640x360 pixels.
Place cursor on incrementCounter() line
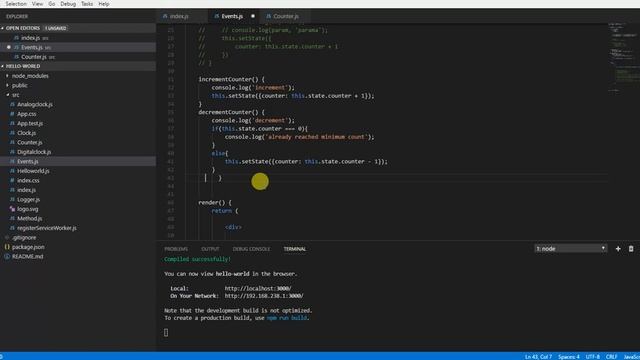(x=231, y=79)
